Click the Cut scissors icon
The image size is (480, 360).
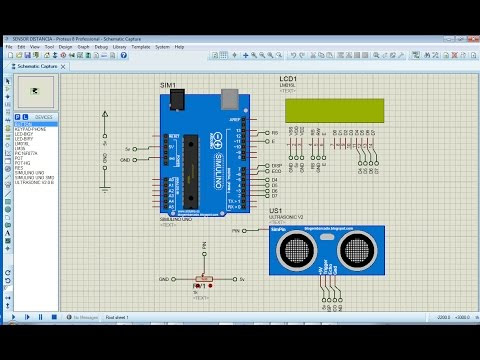click(x=313, y=55)
